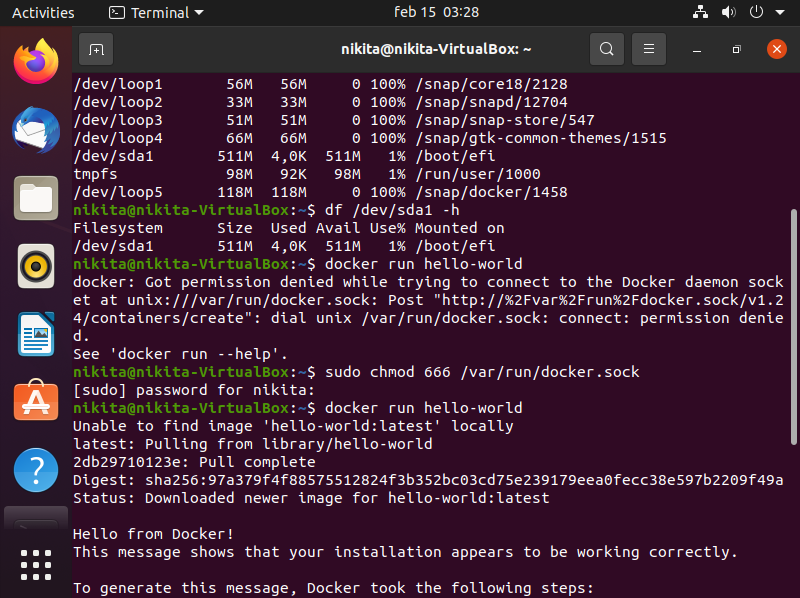Open the Terminal app menu dropdown
The width and height of the screenshot is (800, 598).
coord(156,13)
